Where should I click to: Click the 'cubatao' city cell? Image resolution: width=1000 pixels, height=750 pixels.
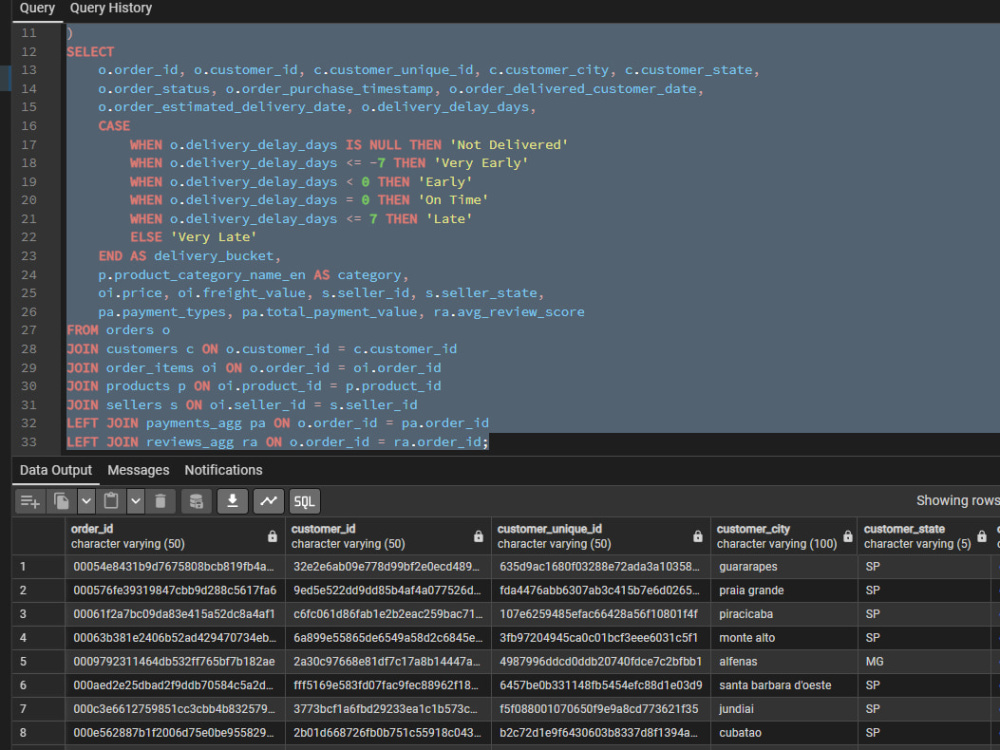pos(784,733)
